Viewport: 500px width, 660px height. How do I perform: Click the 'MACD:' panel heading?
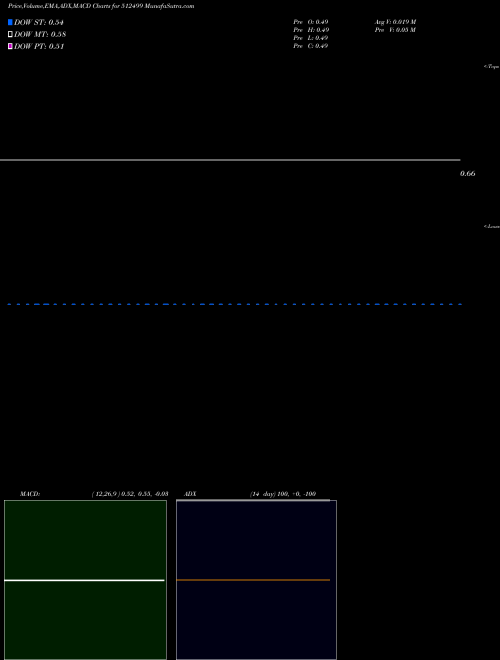[x=30, y=494]
